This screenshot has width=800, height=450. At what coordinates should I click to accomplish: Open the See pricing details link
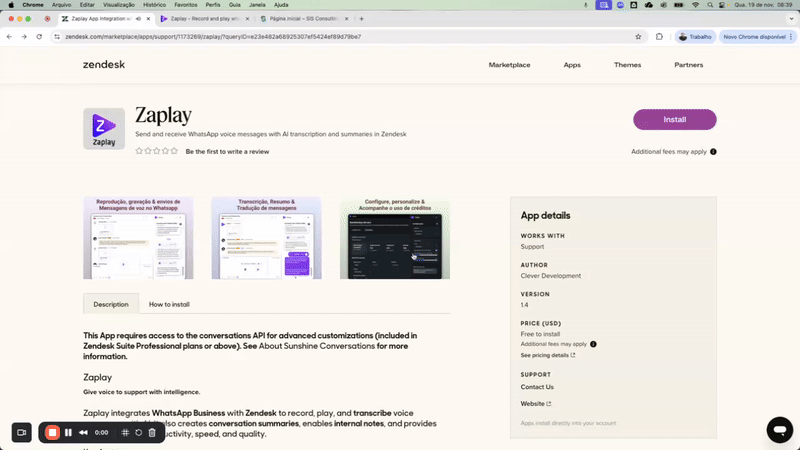click(x=547, y=355)
